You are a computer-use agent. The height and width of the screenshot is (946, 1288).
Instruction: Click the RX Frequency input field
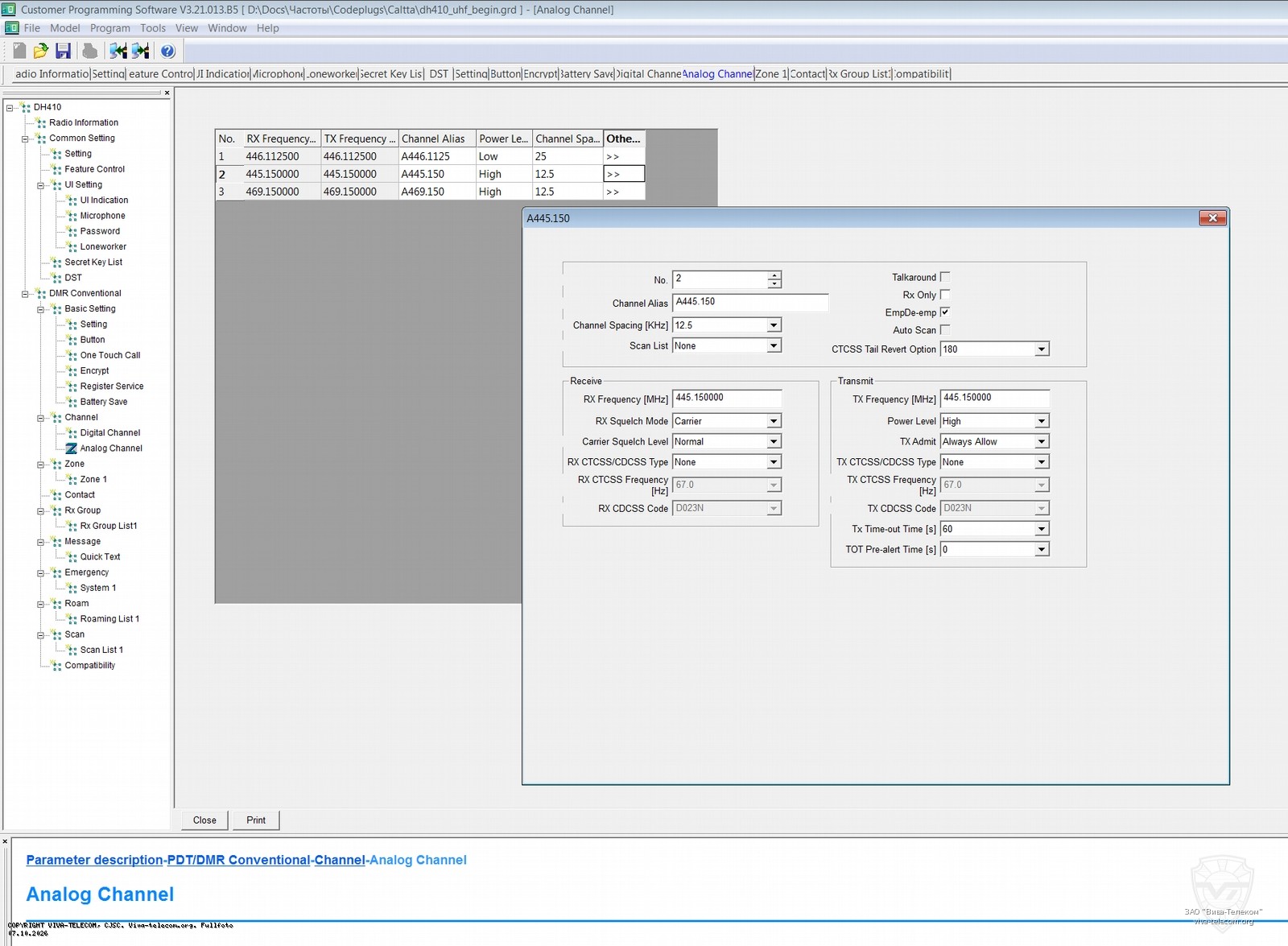(x=727, y=399)
